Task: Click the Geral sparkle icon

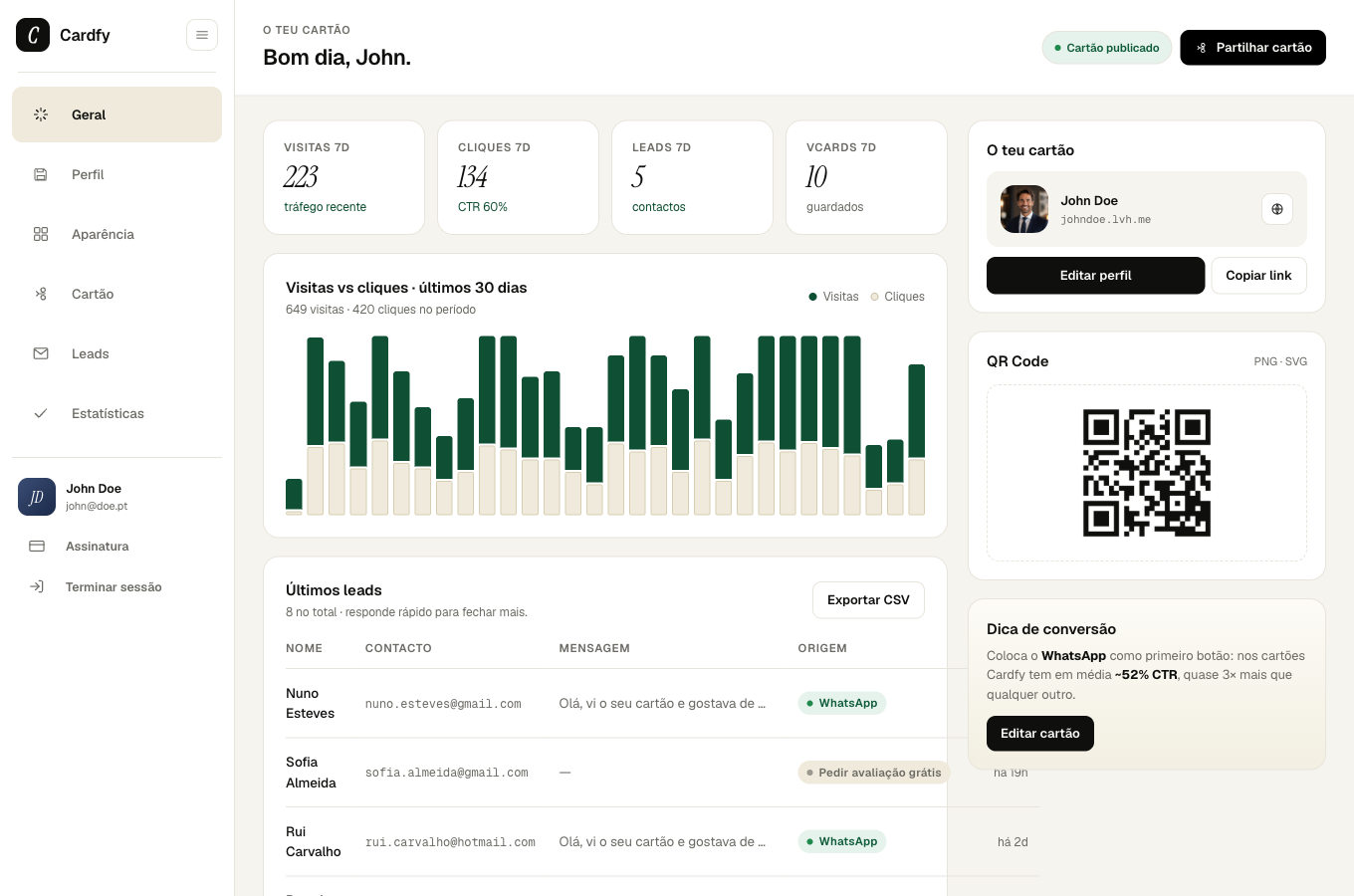Action: pyautogui.click(x=41, y=114)
